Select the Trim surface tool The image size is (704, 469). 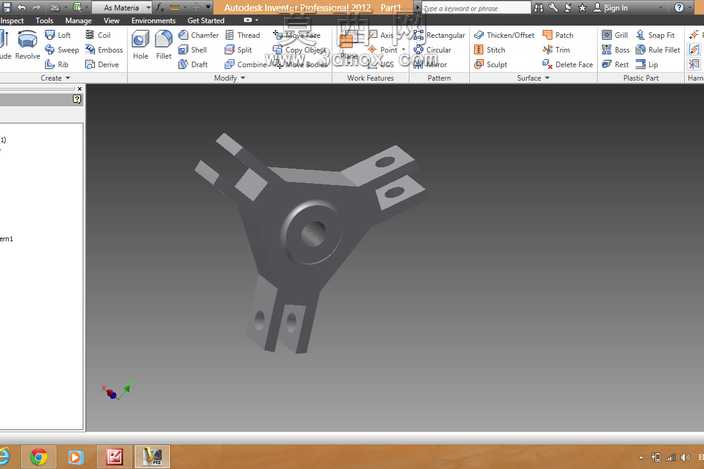pos(556,50)
